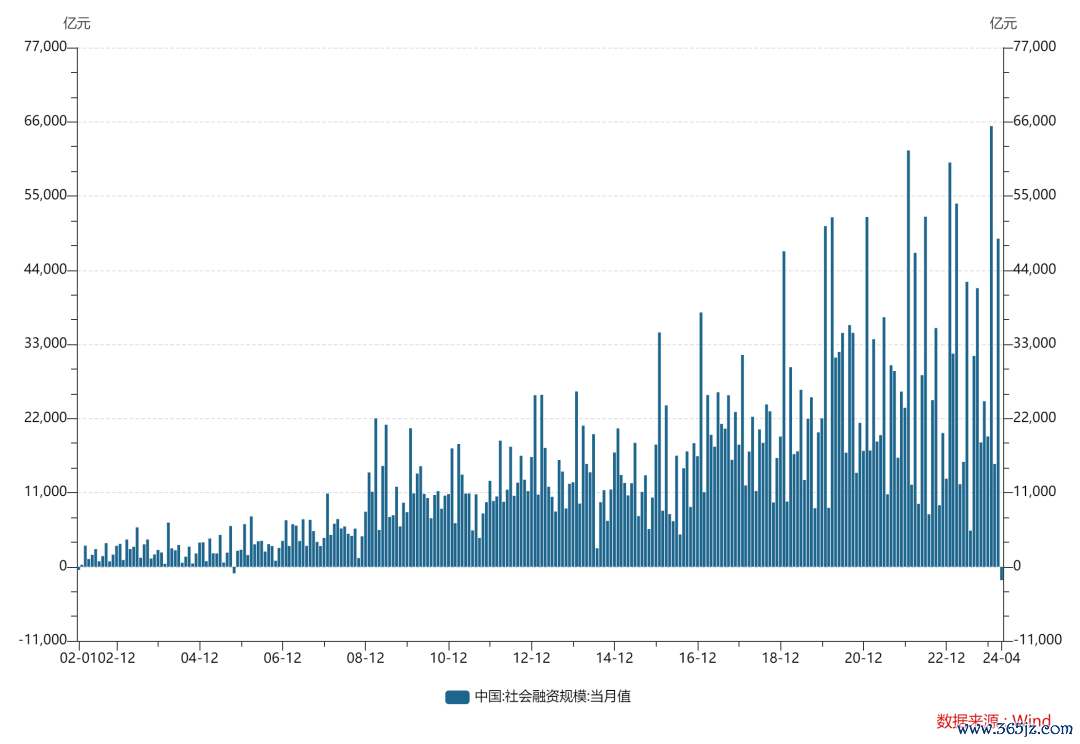Click the 18-12 x-axis label
This screenshot has width=1080, height=744.
click(x=781, y=658)
